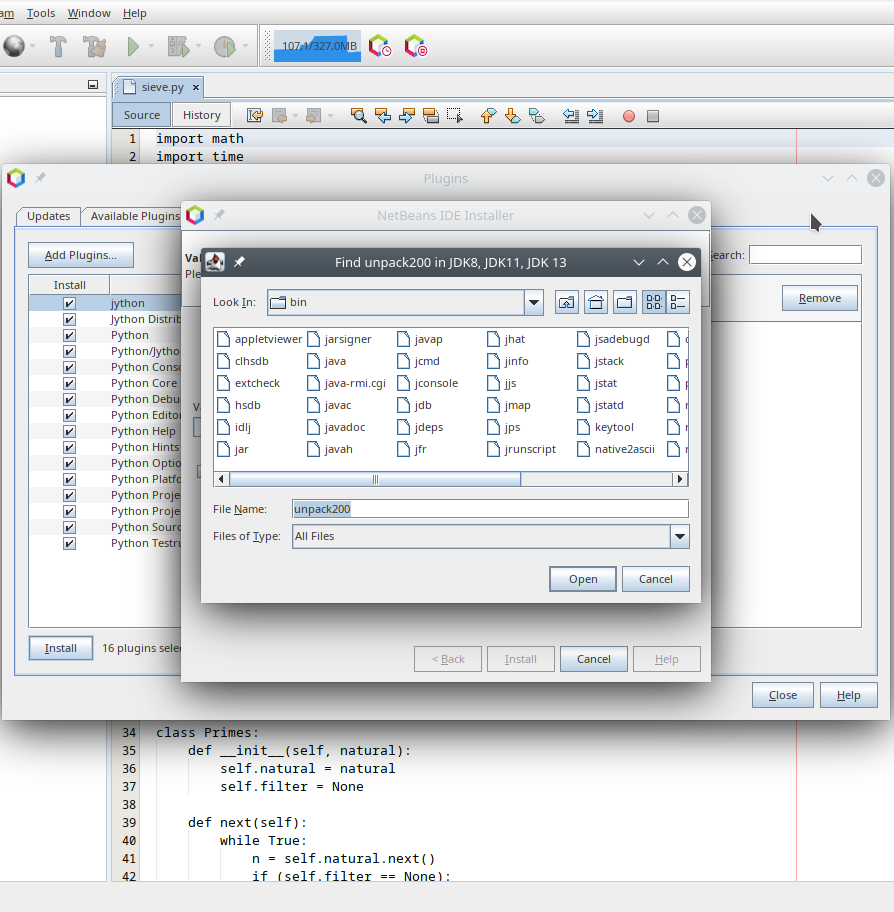
Task: Select the javac file in list
Action: point(329,405)
